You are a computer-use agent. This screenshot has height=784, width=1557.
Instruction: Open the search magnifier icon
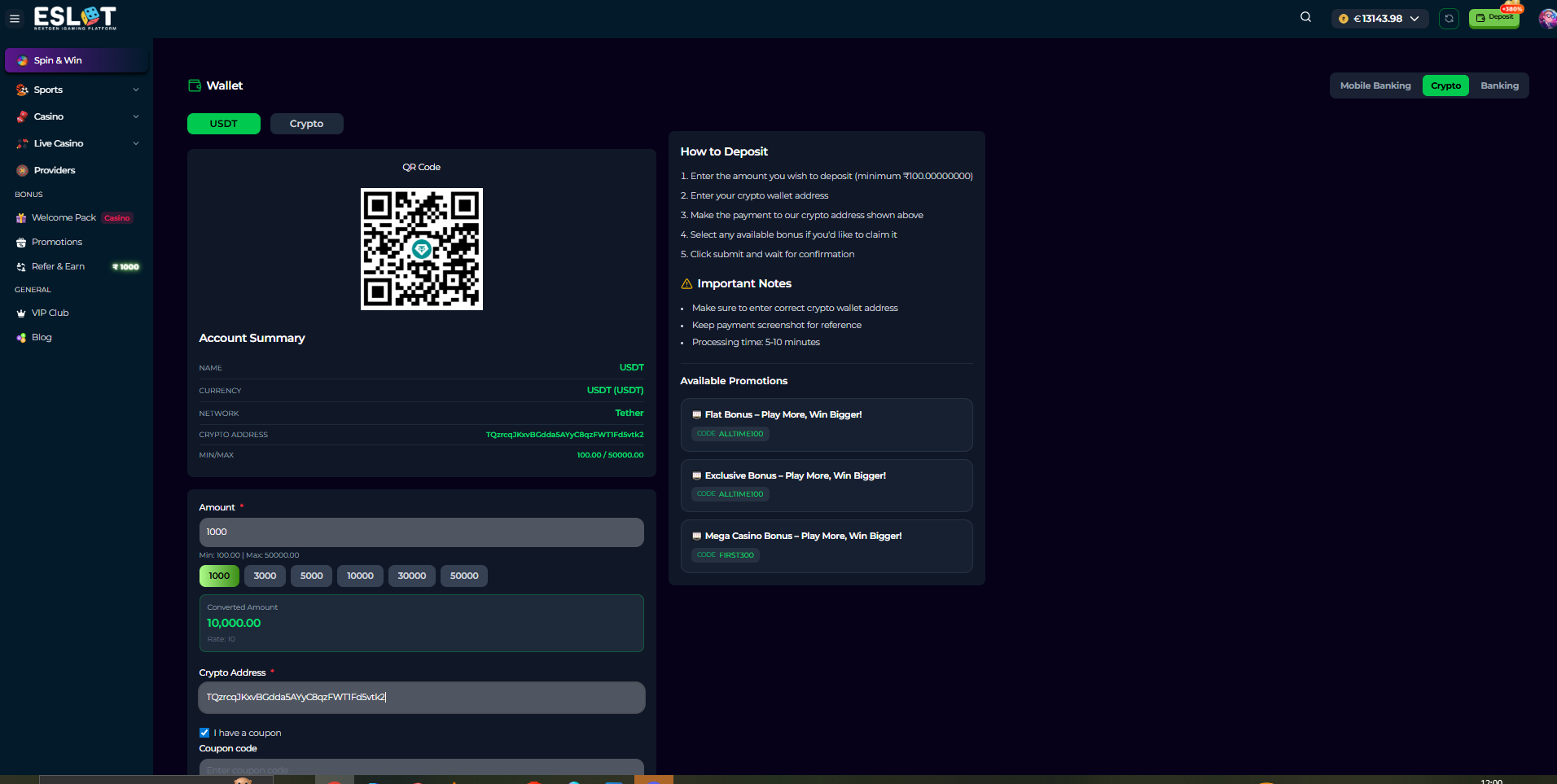click(x=1305, y=17)
